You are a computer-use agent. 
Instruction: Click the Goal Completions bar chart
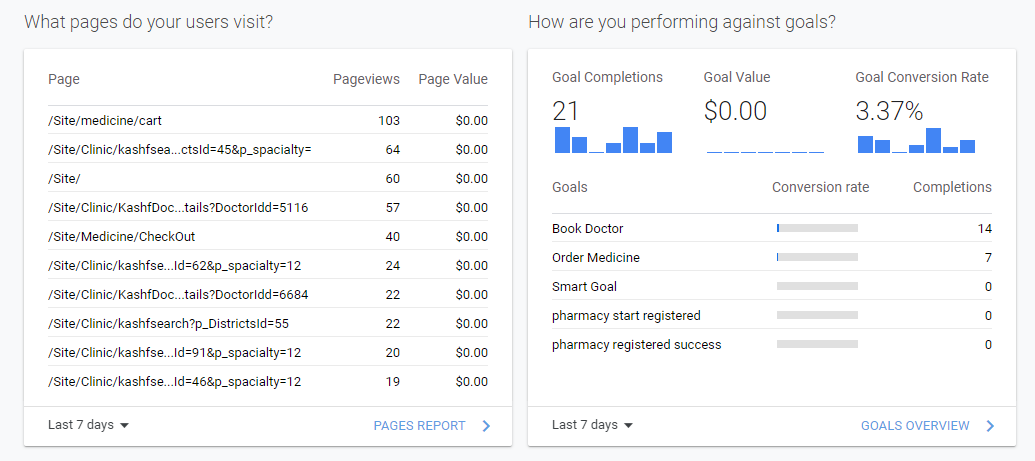(613, 140)
